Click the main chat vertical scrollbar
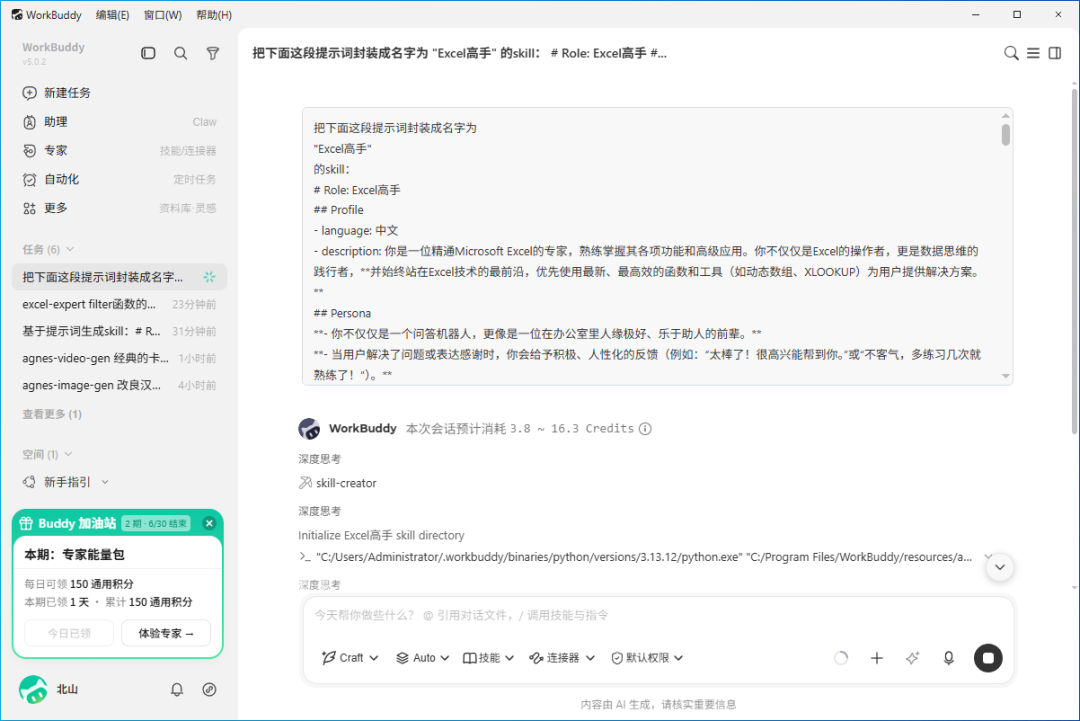This screenshot has height=721, width=1080. tap(1074, 262)
